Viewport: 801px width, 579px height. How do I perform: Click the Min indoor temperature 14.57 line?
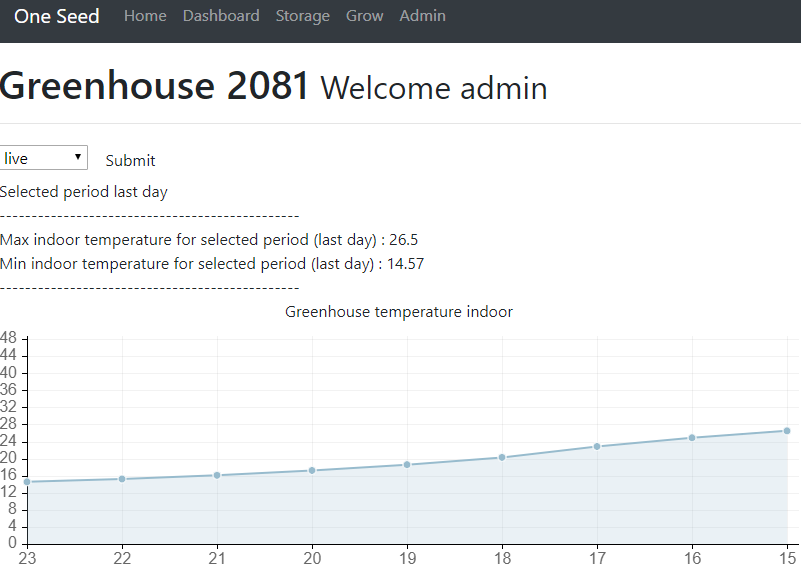212,264
